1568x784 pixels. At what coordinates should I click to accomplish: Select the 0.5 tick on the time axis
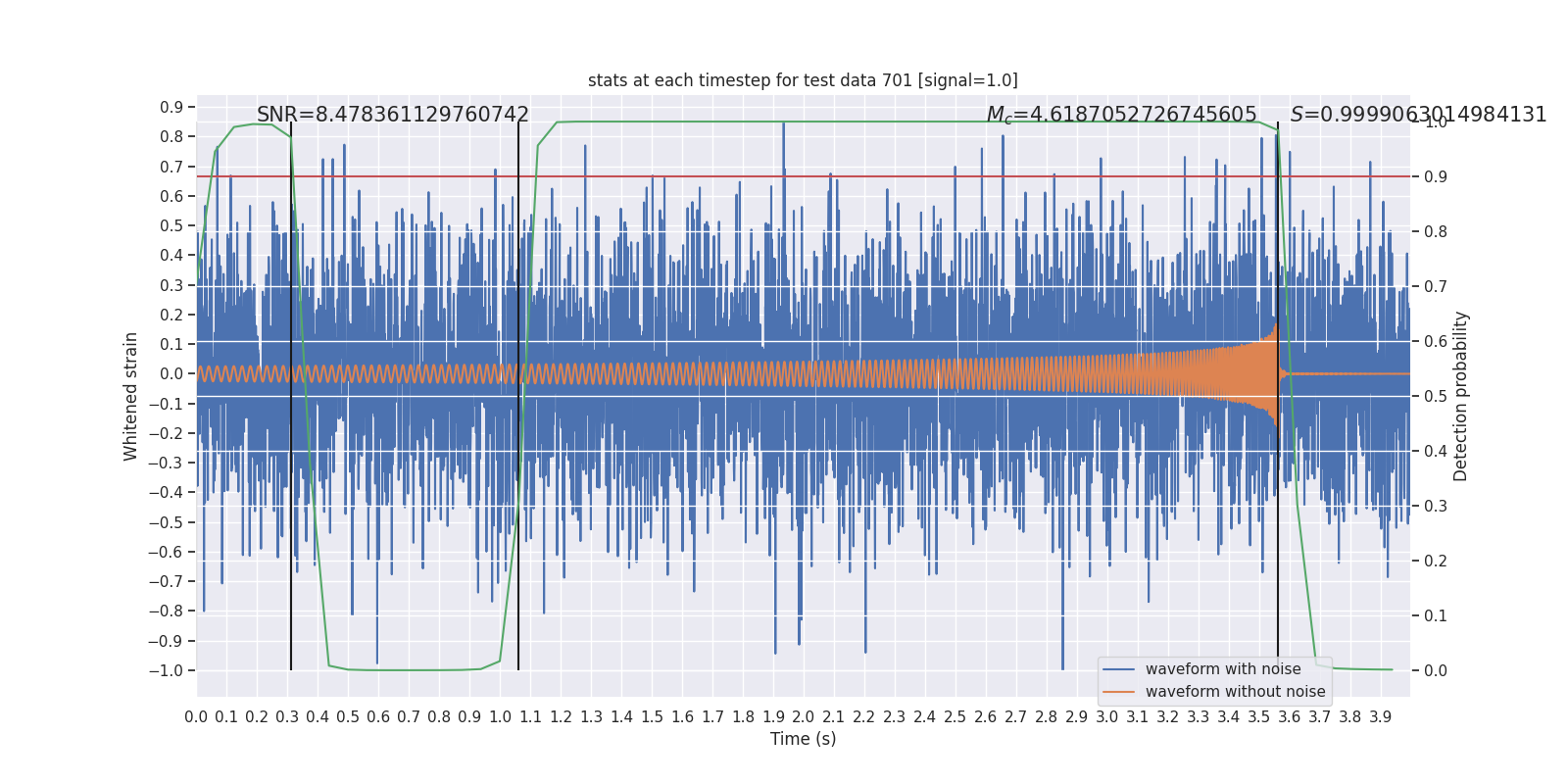point(348,717)
